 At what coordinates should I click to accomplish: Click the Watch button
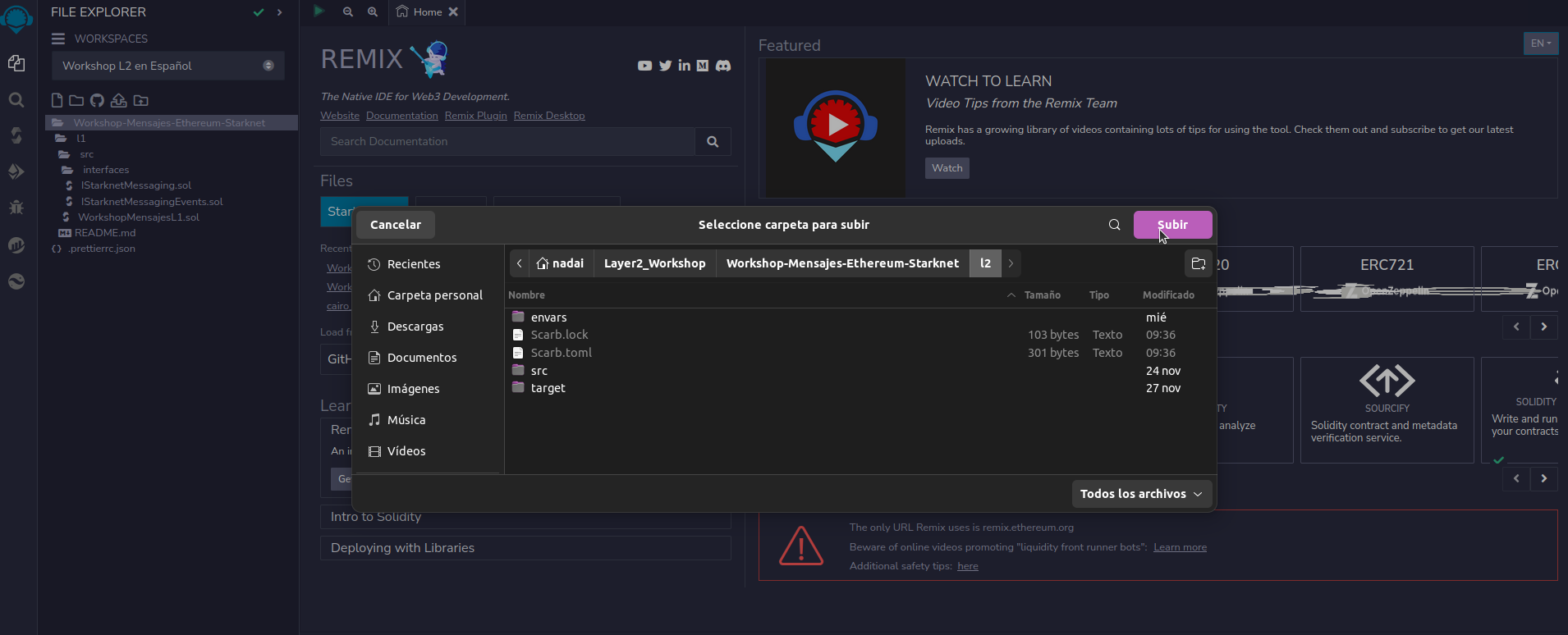947,168
